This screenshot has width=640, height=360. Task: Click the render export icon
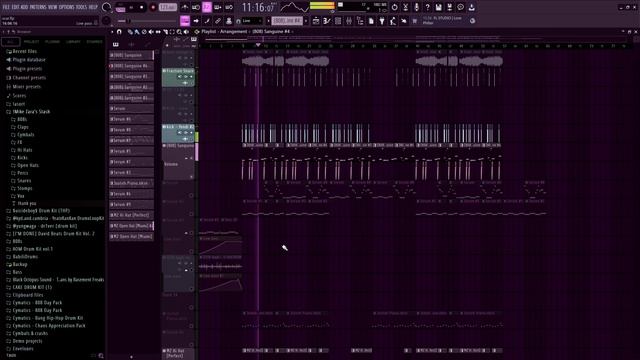pos(449,7)
